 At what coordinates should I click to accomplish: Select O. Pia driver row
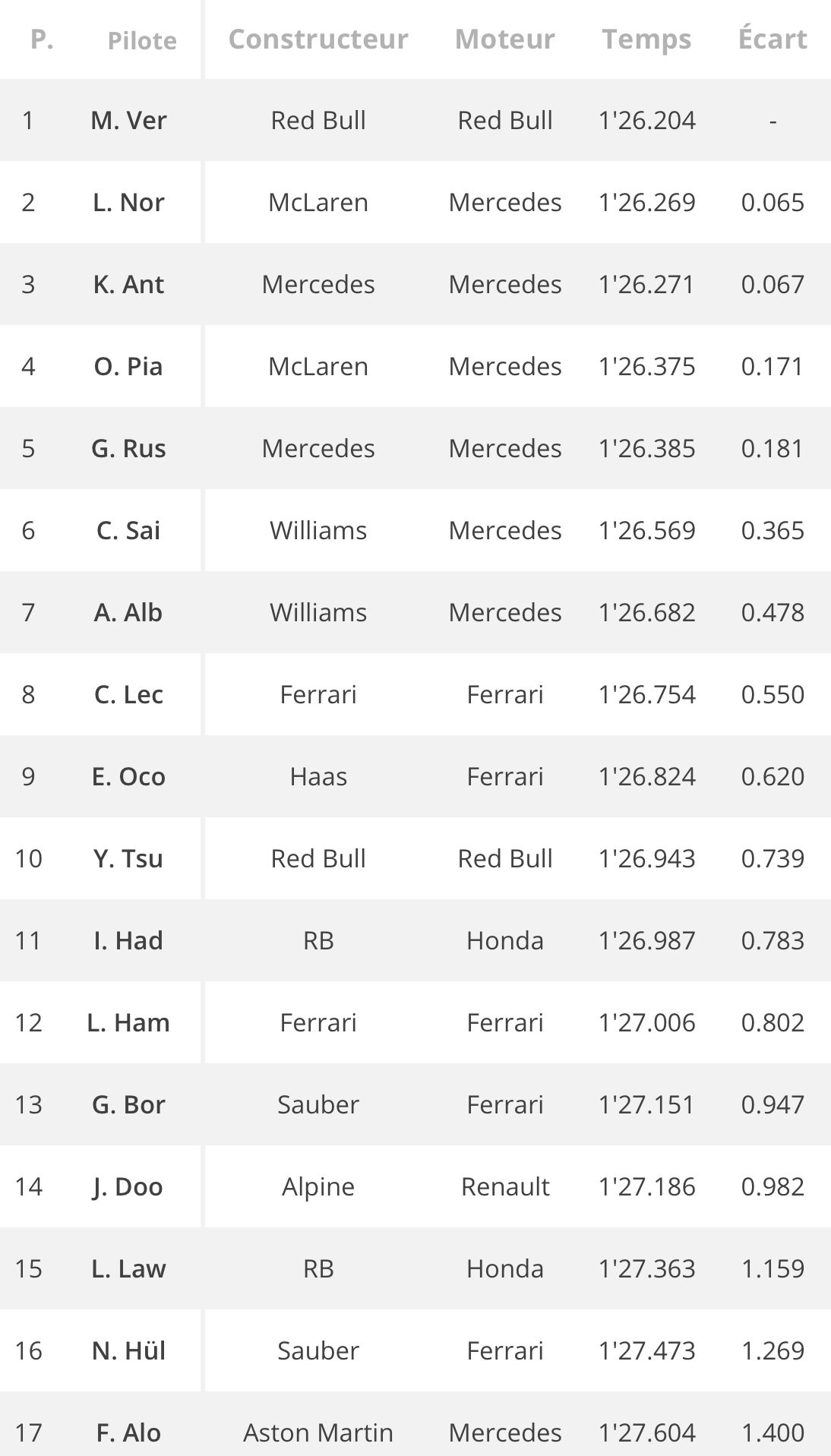point(415,366)
